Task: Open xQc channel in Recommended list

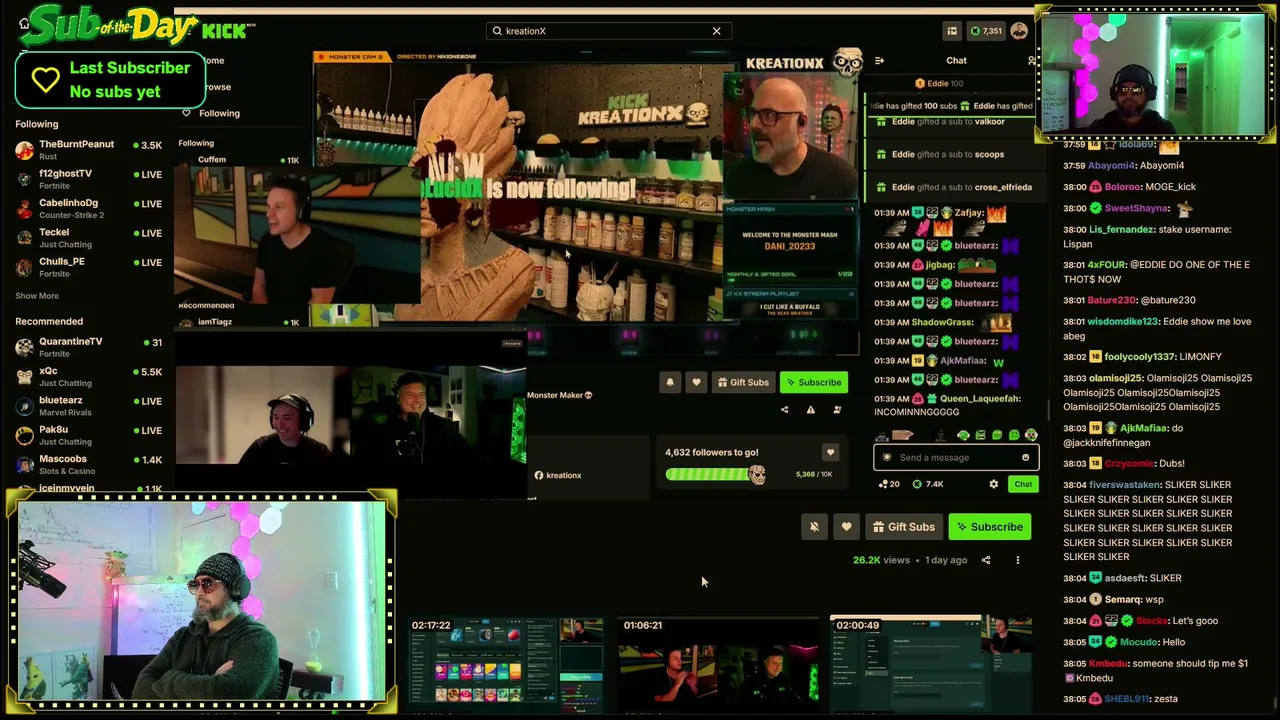Action: click(x=88, y=377)
